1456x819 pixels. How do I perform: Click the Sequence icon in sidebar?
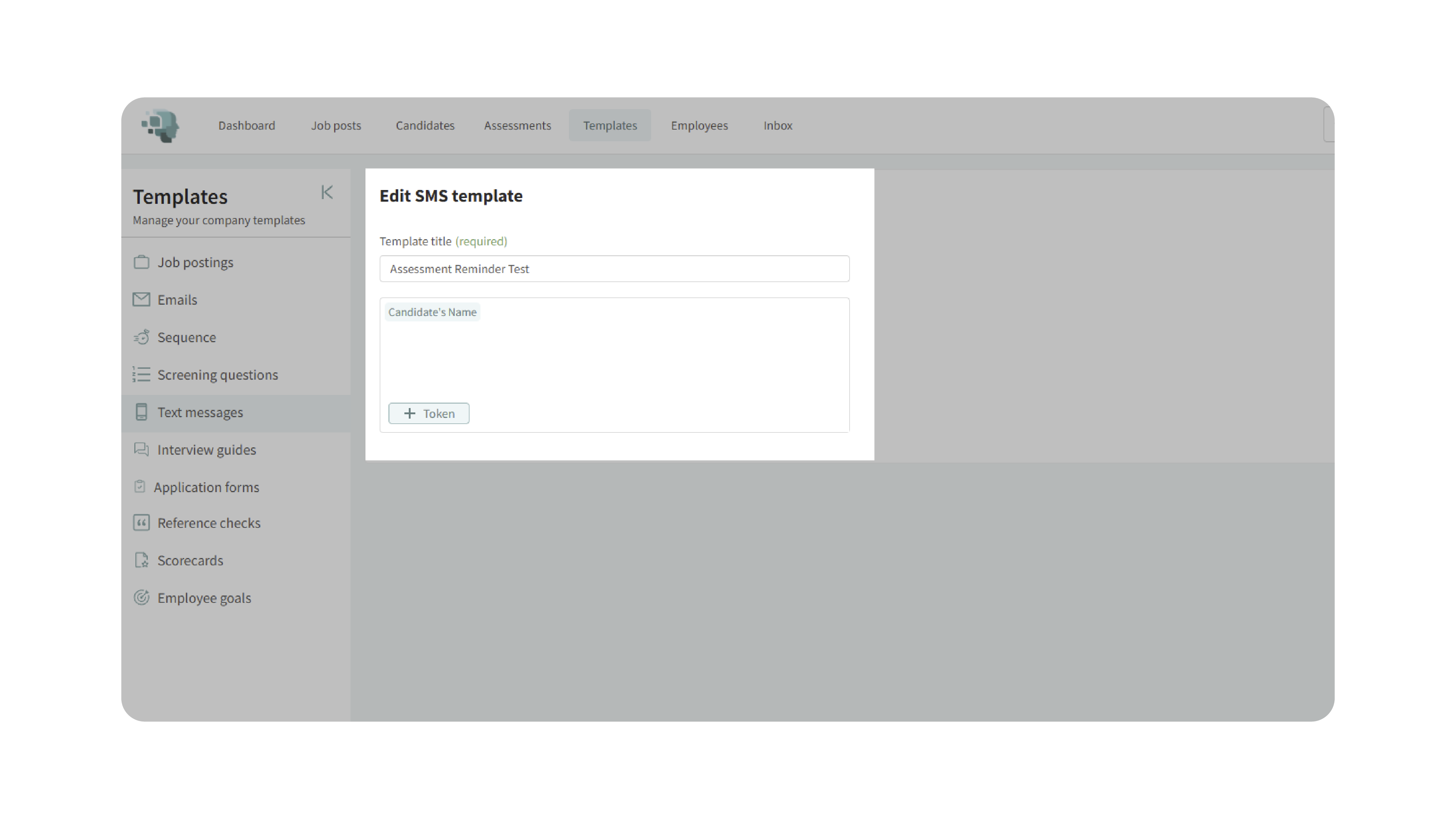pos(141,337)
